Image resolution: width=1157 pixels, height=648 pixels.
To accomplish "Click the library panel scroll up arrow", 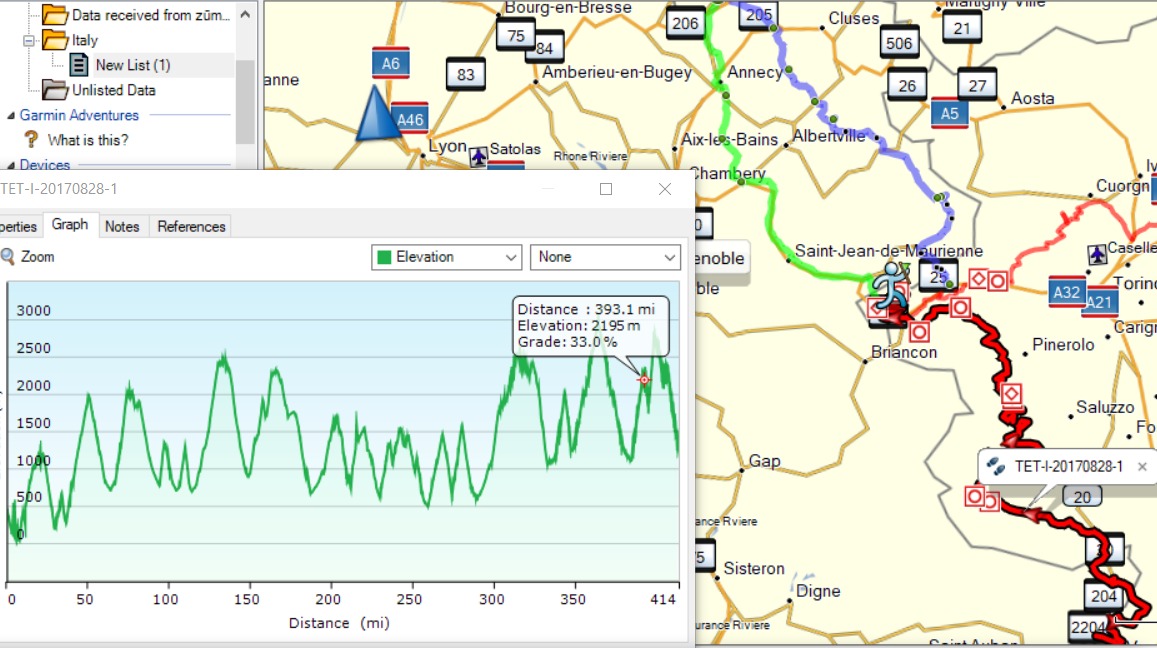I will [245, 14].
